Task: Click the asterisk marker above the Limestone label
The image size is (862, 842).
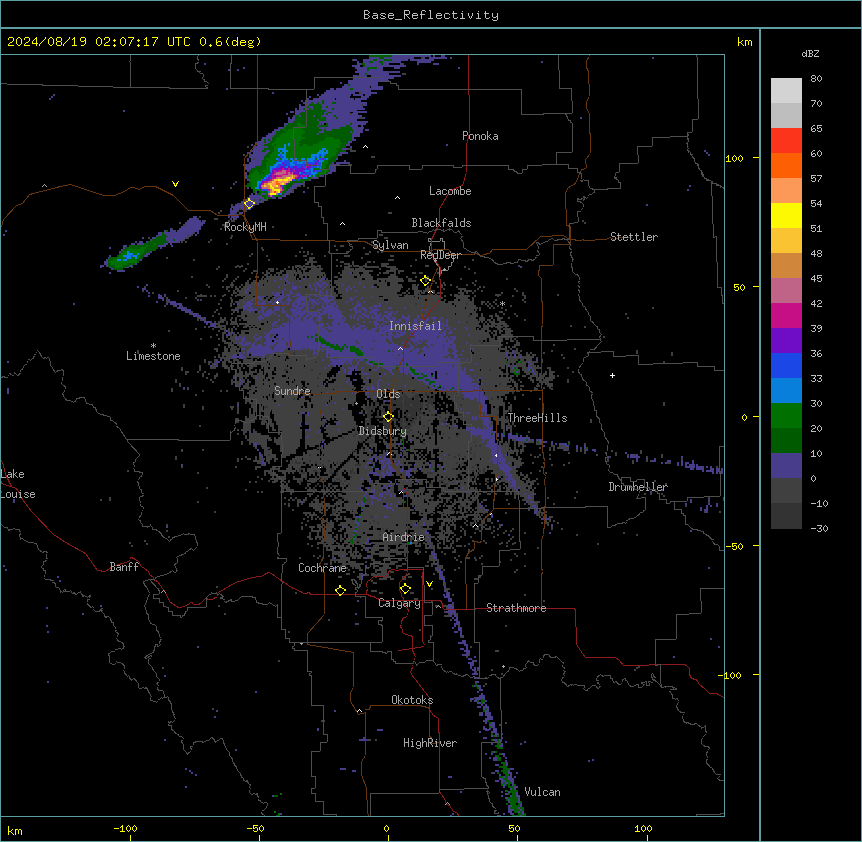Action: [153, 346]
